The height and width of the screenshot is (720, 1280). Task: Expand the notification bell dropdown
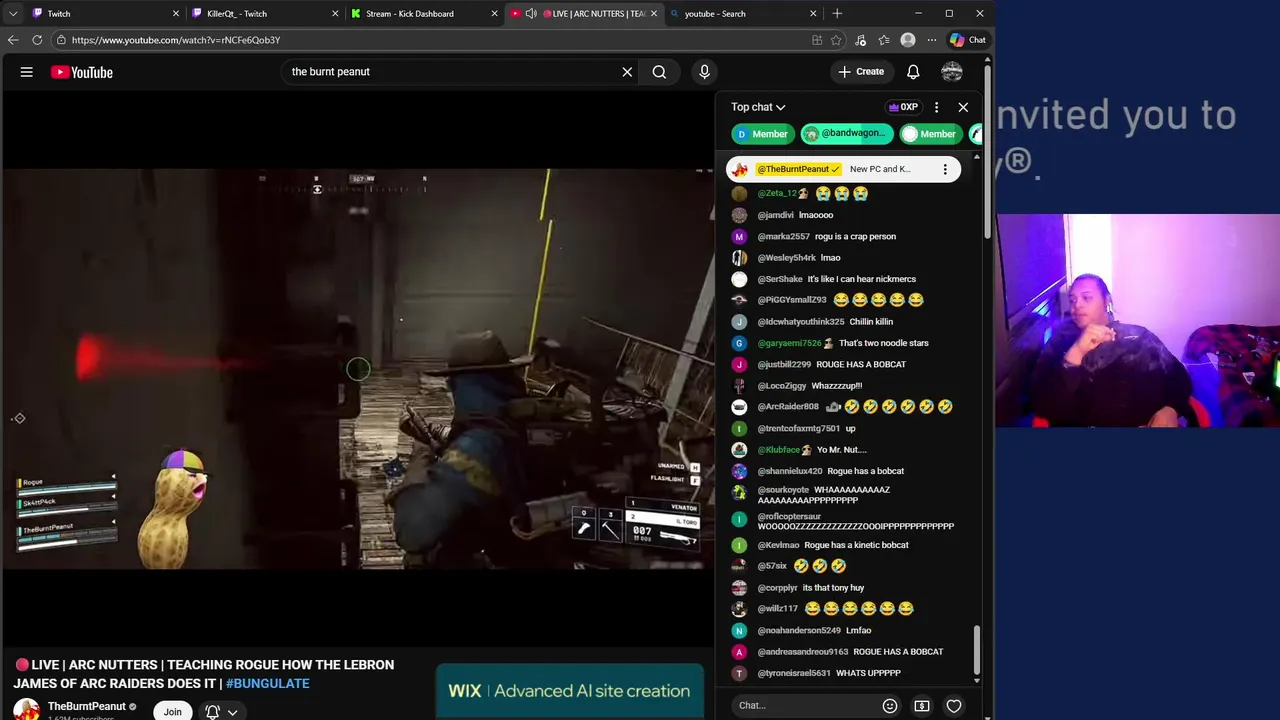[x=222, y=711]
